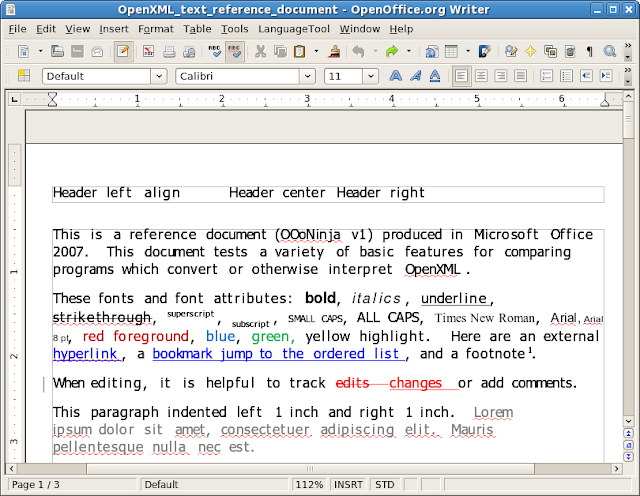Toggle Edit File mode icon

[123, 51]
